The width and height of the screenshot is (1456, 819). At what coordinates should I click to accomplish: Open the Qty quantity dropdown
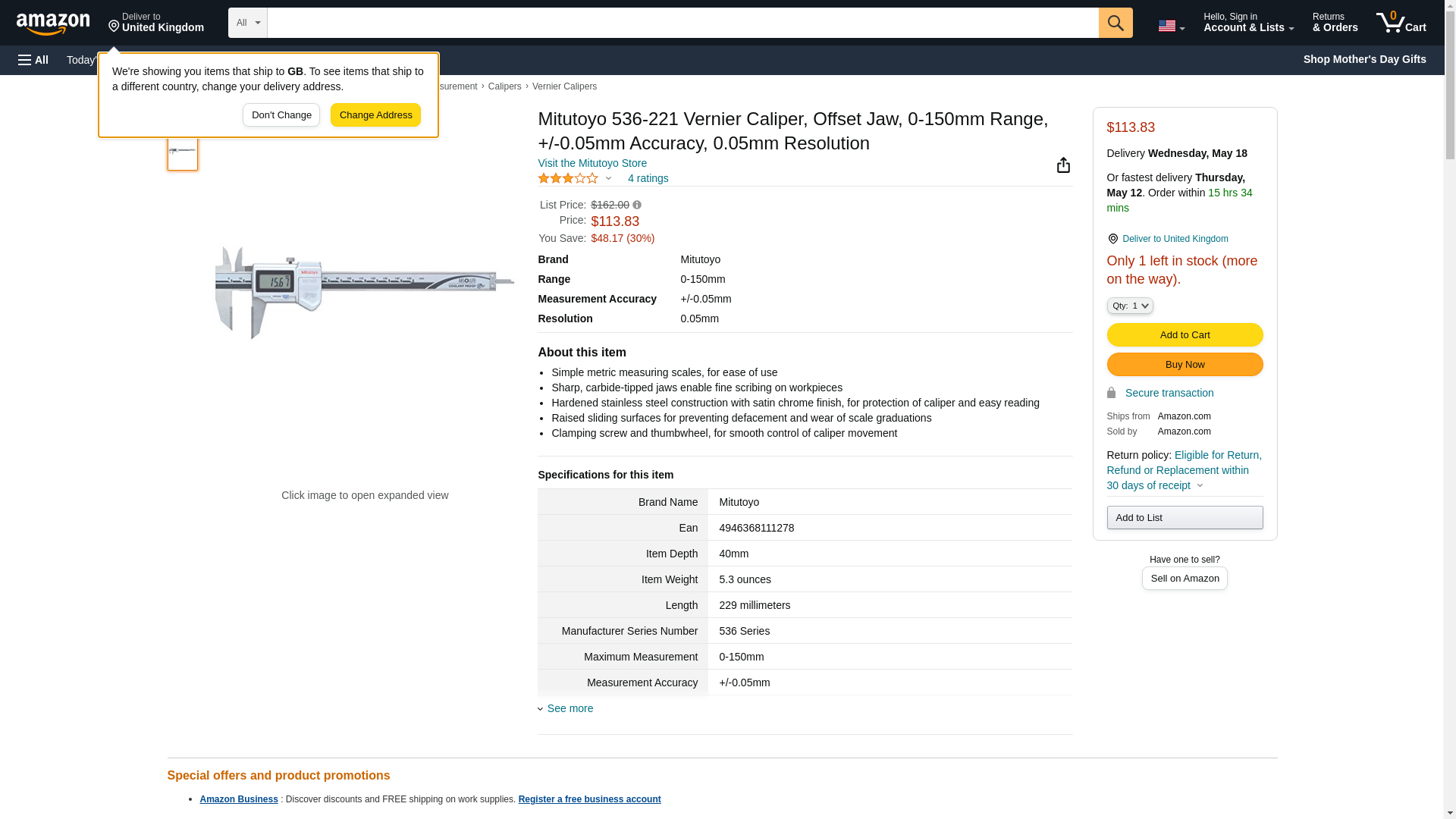pyautogui.click(x=1129, y=306)
